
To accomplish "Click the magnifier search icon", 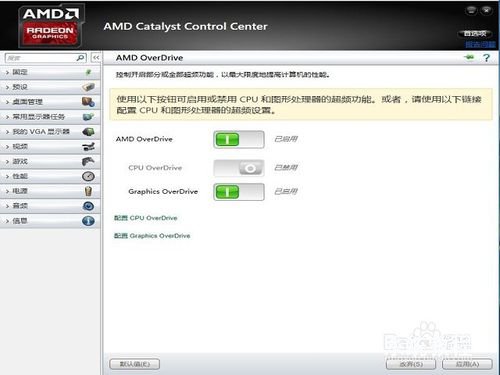I will [80, 58].
